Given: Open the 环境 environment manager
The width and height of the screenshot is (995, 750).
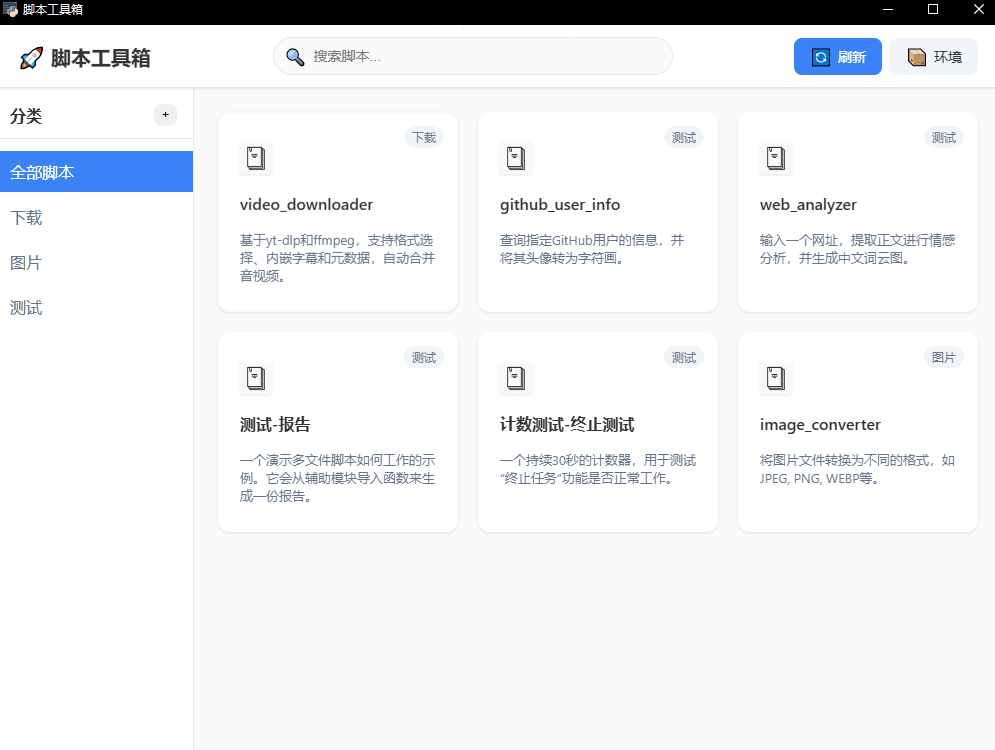Looking at the screenshot, I should coord(933,56).
